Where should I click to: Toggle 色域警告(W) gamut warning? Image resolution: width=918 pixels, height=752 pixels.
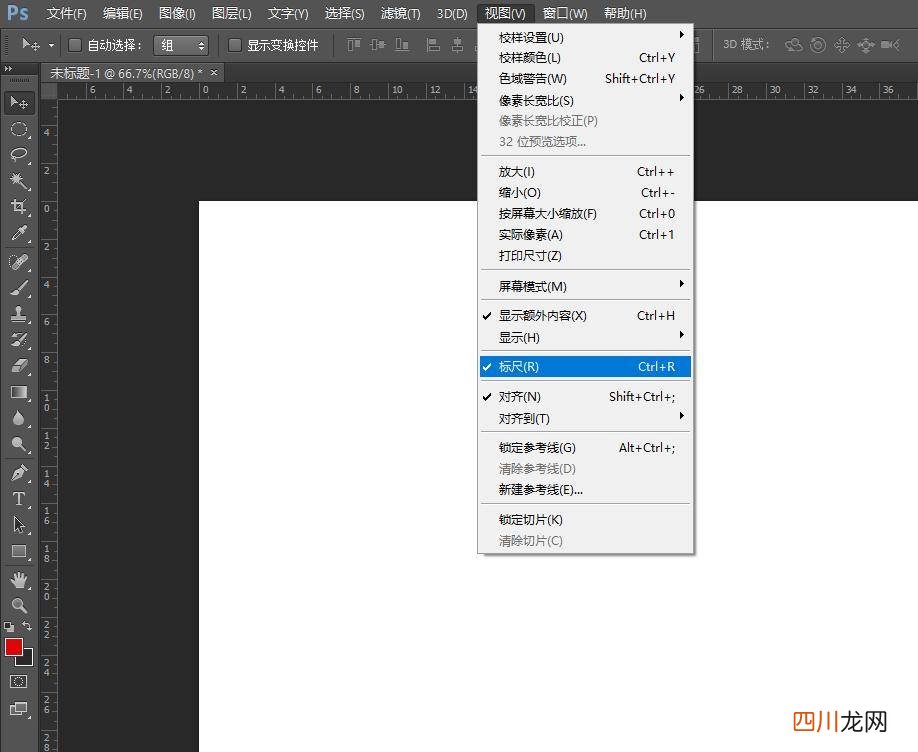tap(585, 78)
